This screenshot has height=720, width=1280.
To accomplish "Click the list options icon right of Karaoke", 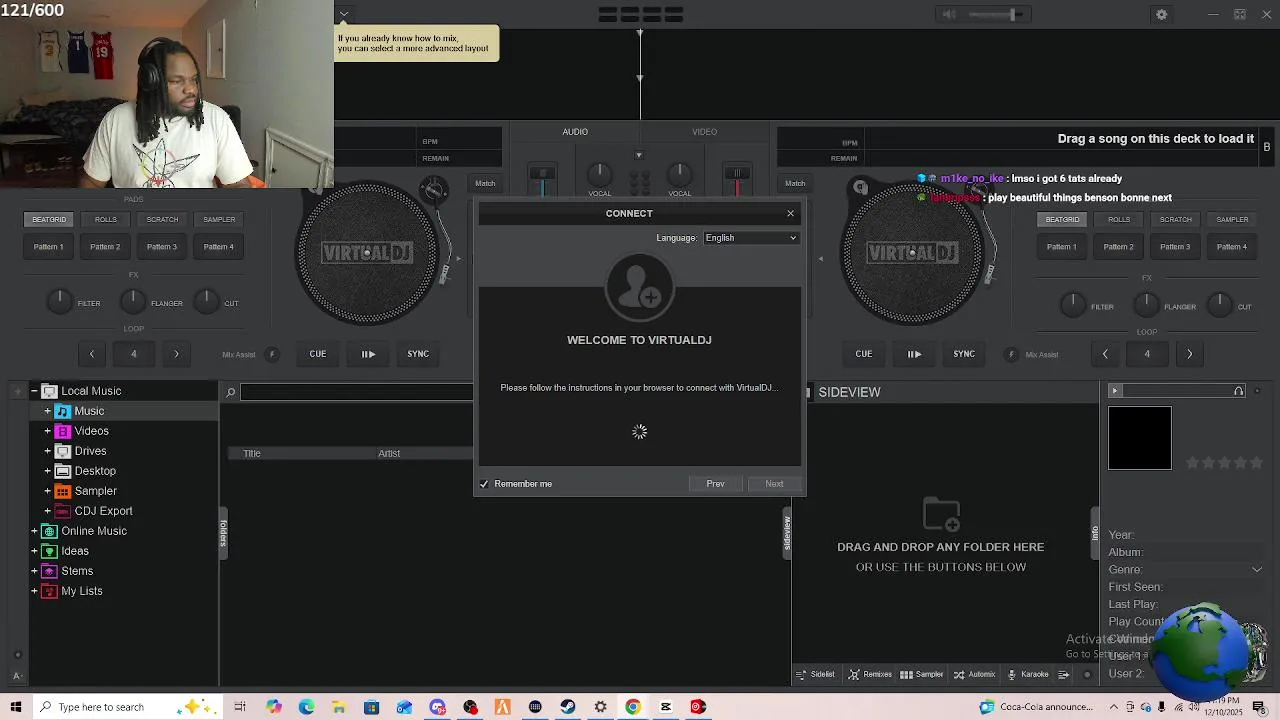I will click(1064, 674).
